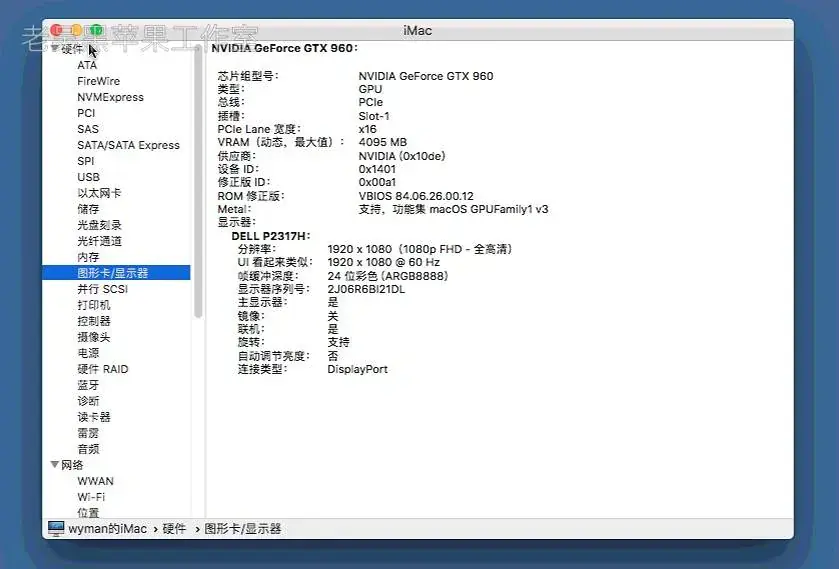Screen dimensions: 839x569
Task: Open Wi-Fi network entry
Action: click(91, 497)
